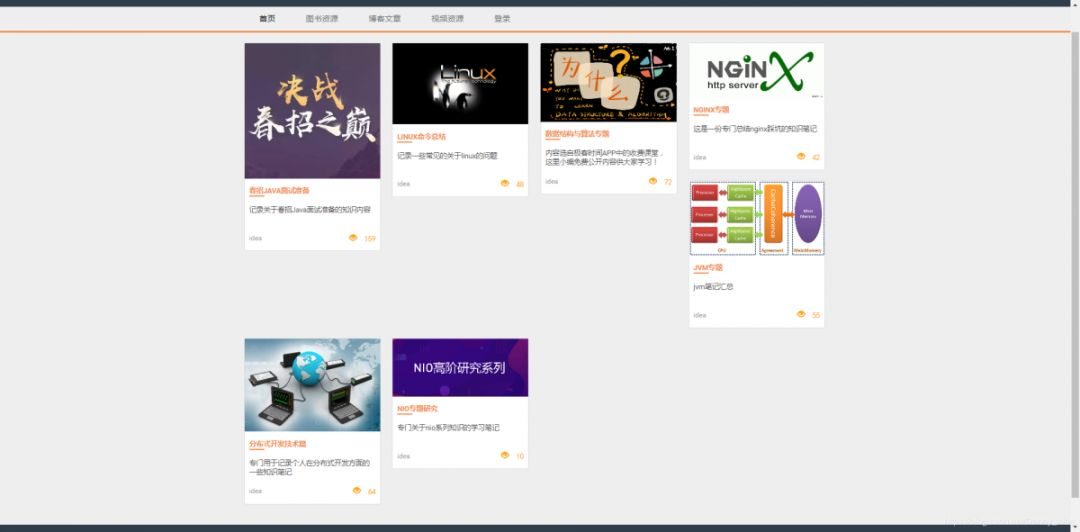Open the LINUX命令总结 title link
Viewport: 1080px width, 532px height.
click(422, 136)
